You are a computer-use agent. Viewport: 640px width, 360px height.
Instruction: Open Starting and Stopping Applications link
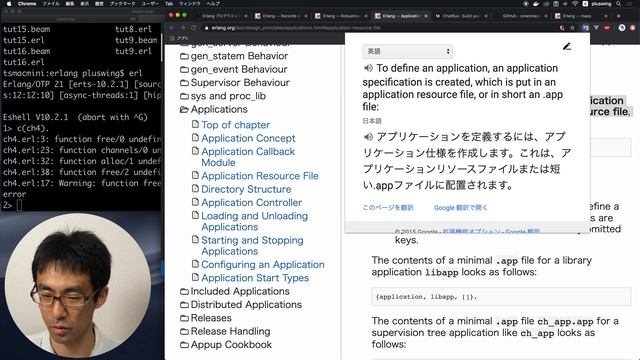click(252, 246)
